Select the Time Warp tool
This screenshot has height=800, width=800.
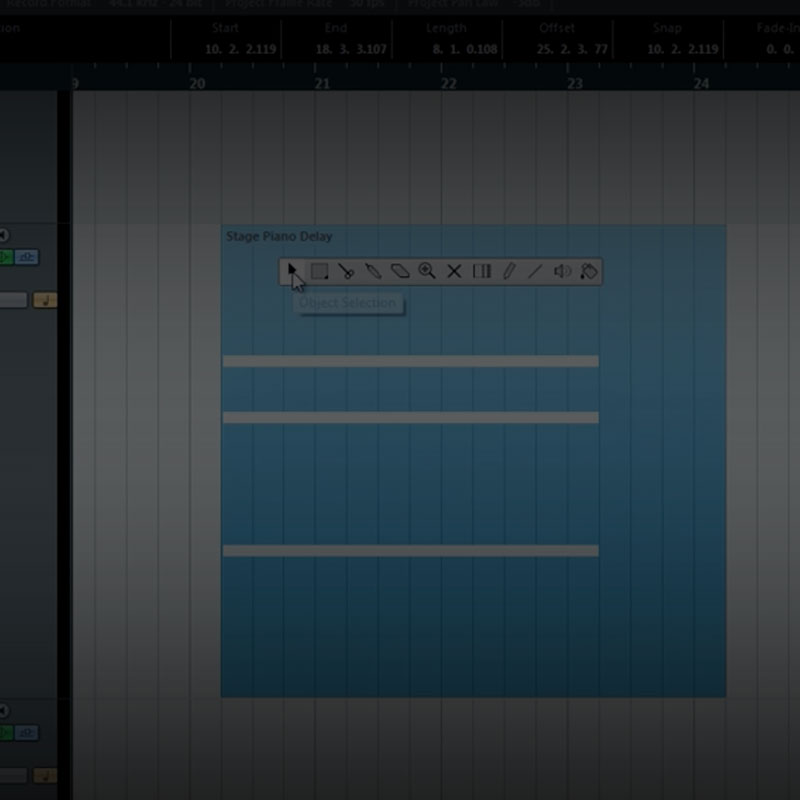click(x=482, y=271)
